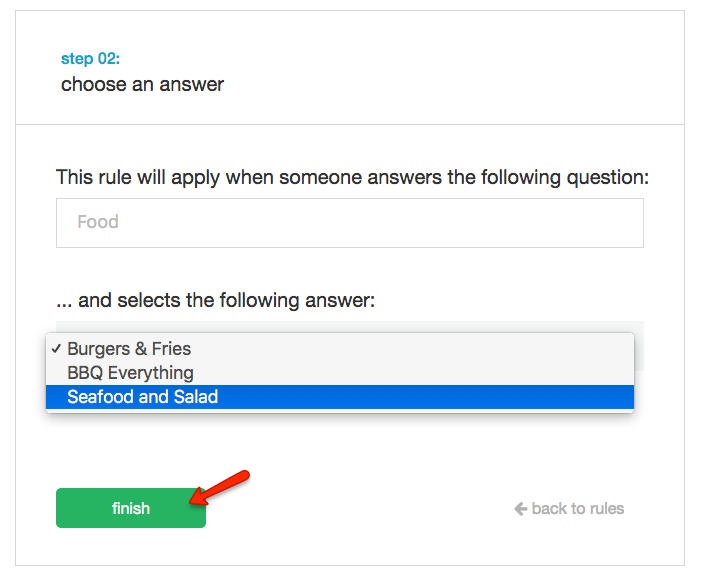Click the horizontal divider under the header

pos(350,124)
